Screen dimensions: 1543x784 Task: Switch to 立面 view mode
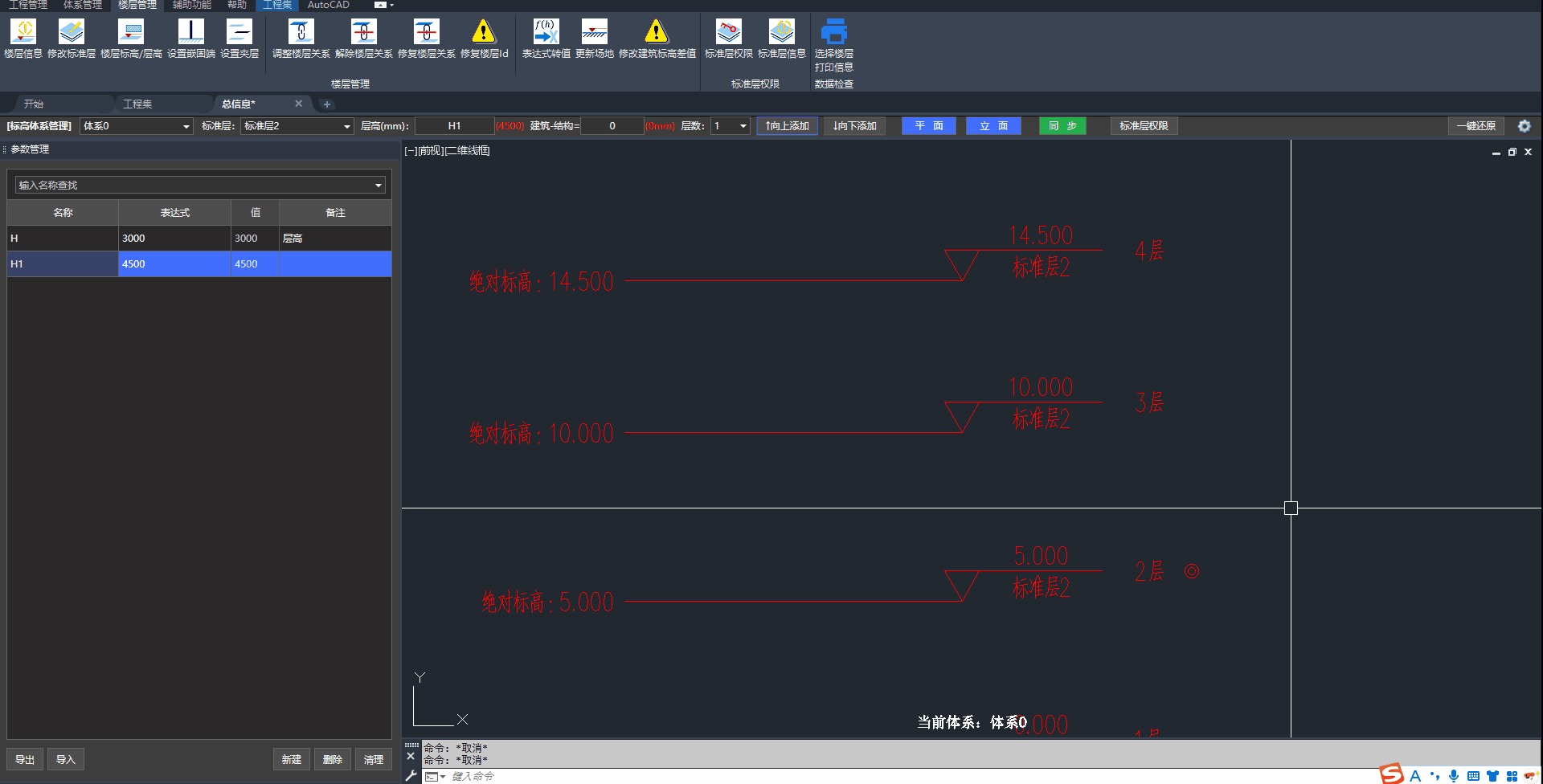pos(993,126)
